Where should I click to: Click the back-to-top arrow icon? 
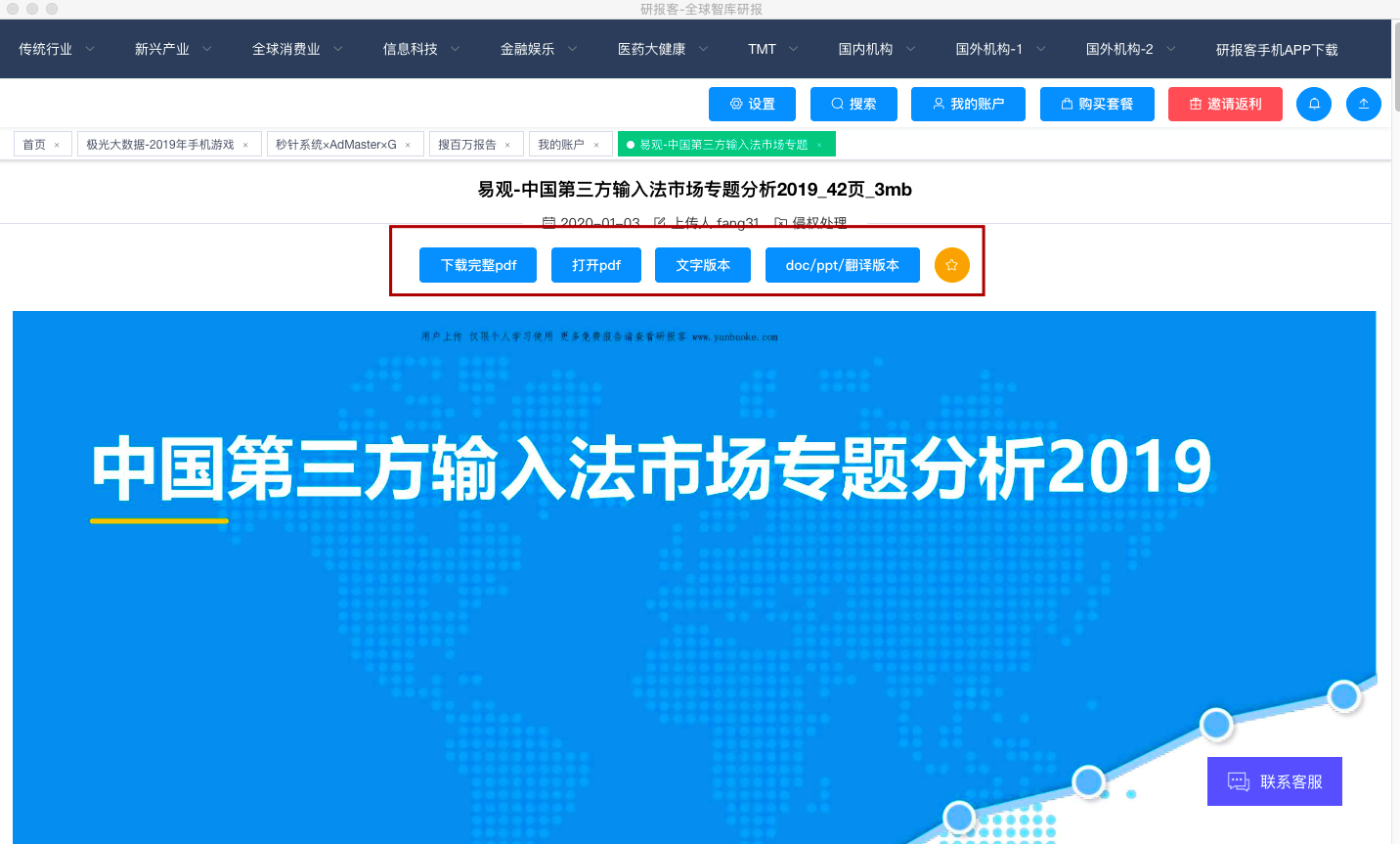pos(1364,104)
